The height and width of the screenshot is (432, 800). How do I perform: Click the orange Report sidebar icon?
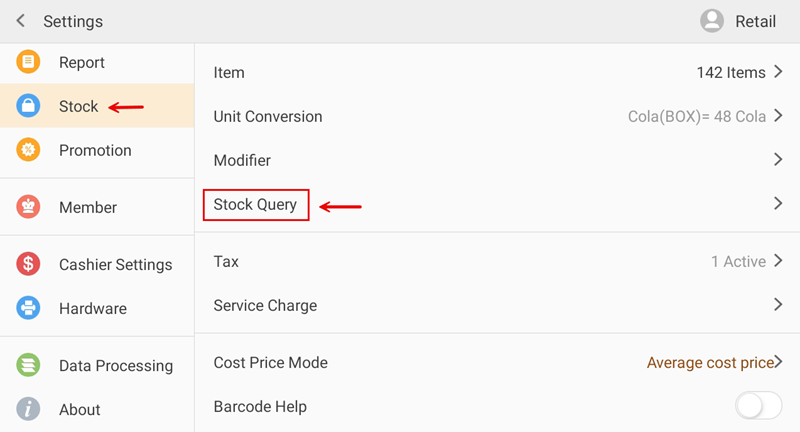click(x=28, y=62)
